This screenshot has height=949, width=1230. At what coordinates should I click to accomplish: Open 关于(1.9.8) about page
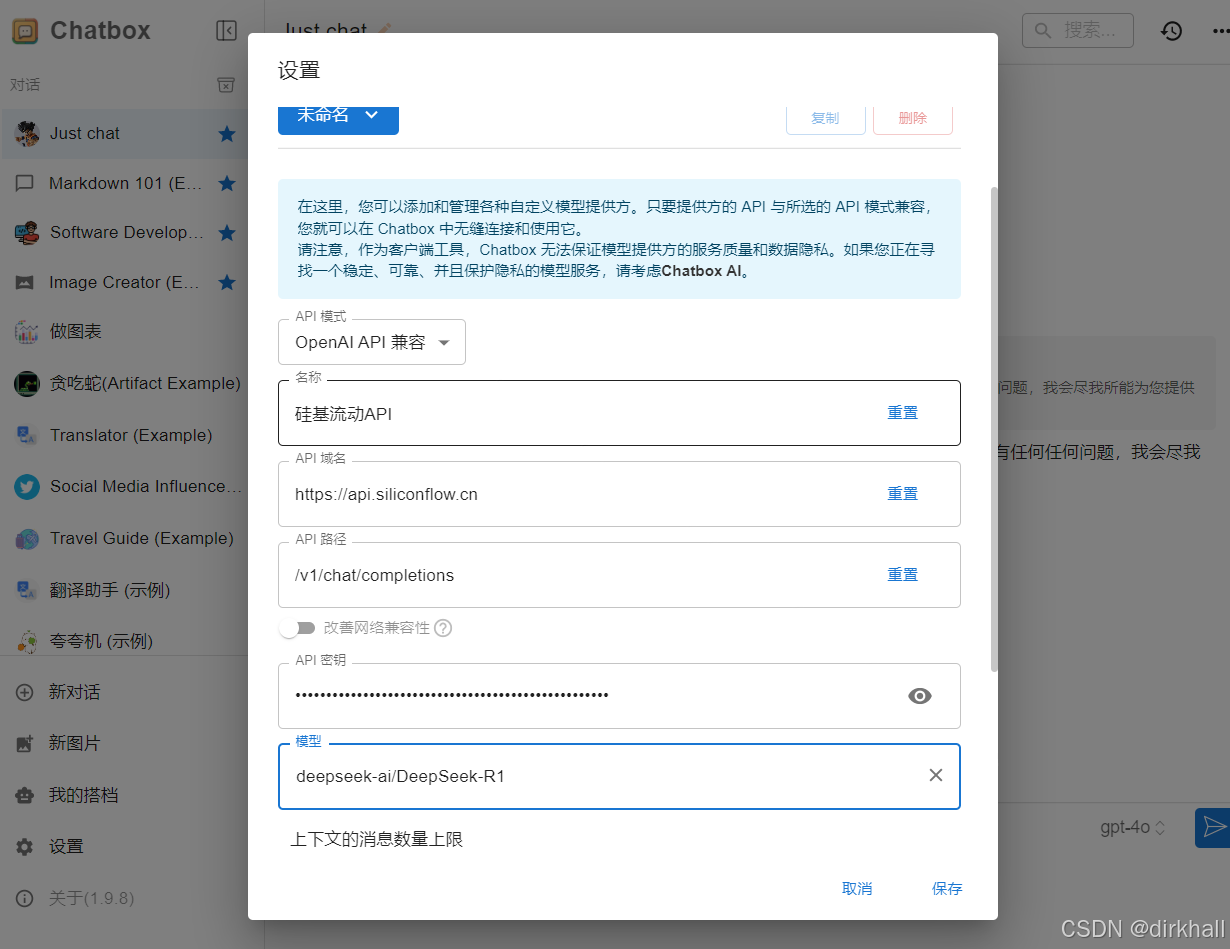tap(124, 898)
